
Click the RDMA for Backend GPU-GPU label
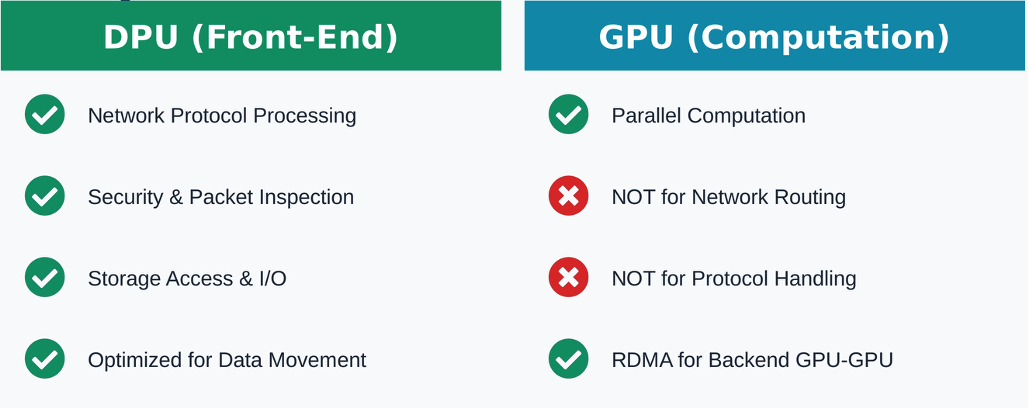pyautogui.click(x=752, y=360)
